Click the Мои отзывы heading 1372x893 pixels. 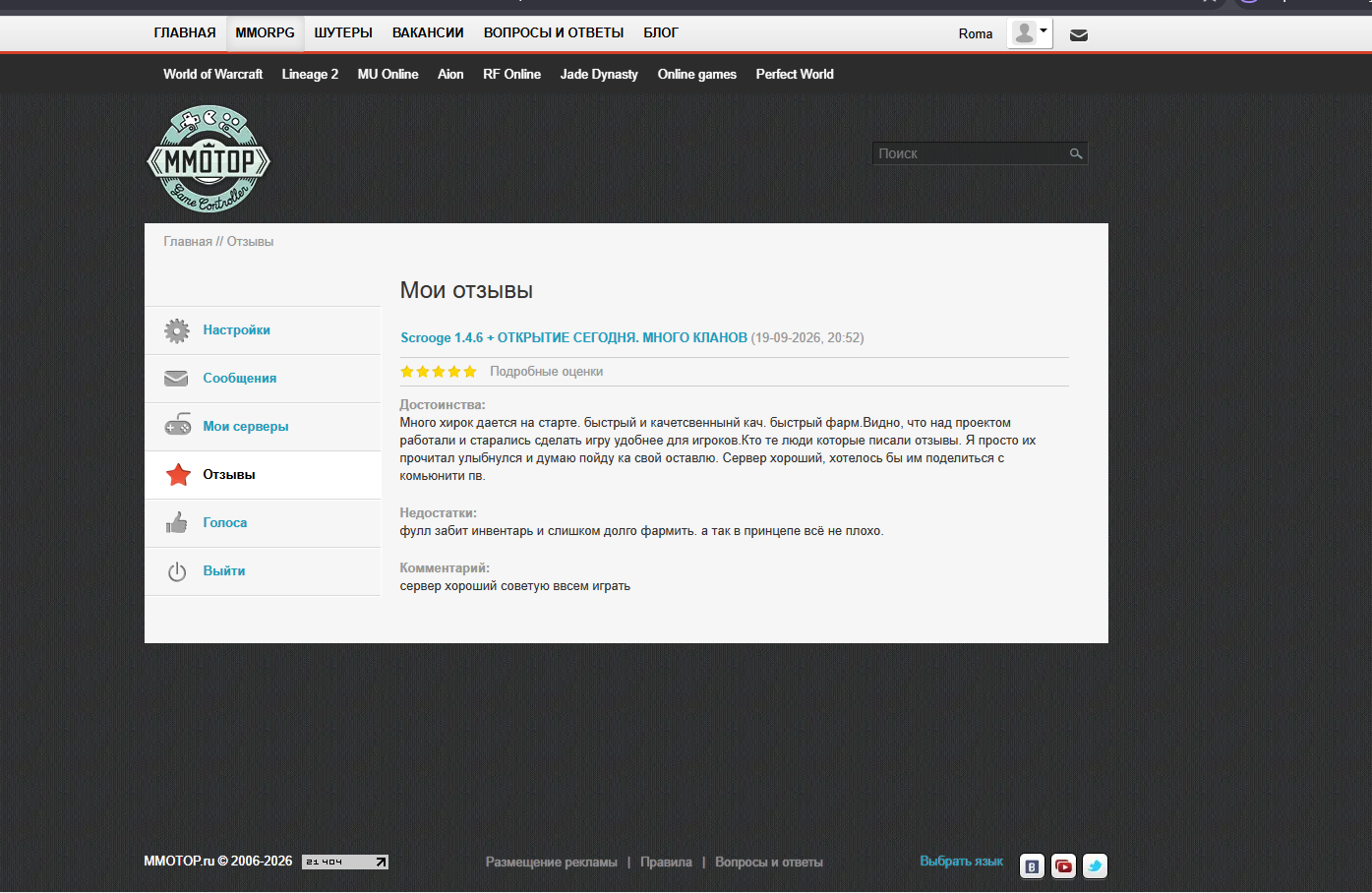click(x=466, y=291)
